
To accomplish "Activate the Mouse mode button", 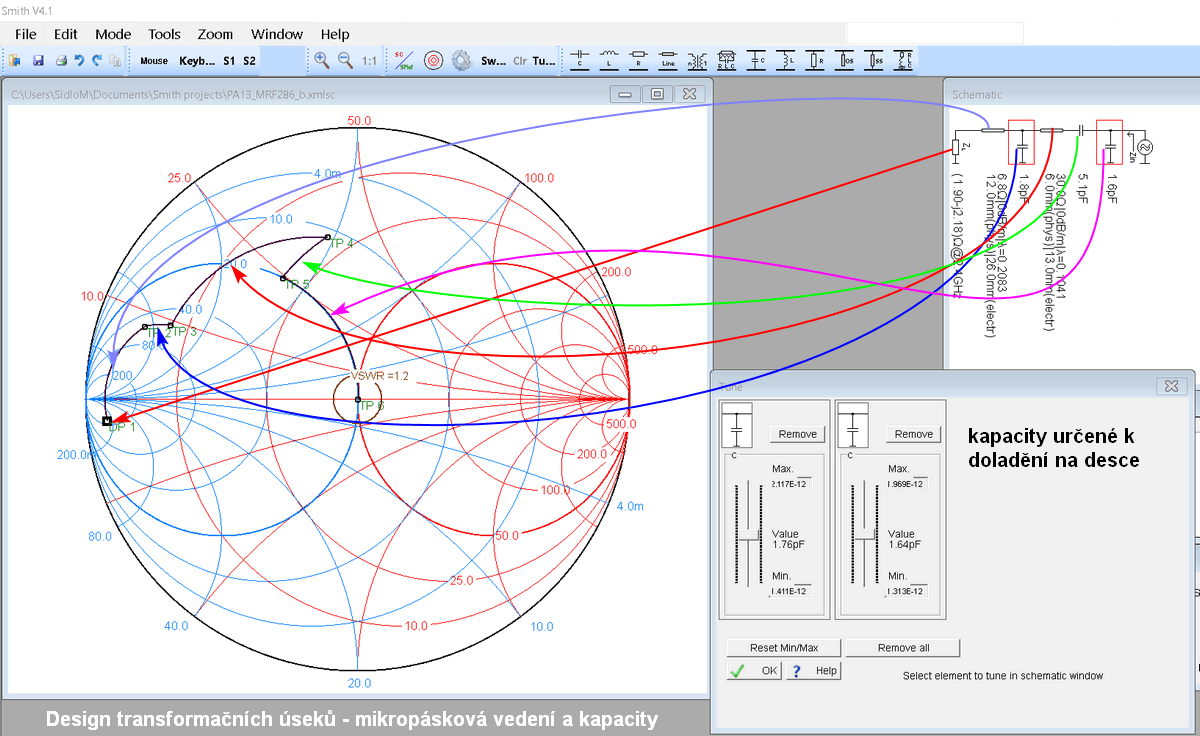I will point(153,60).
